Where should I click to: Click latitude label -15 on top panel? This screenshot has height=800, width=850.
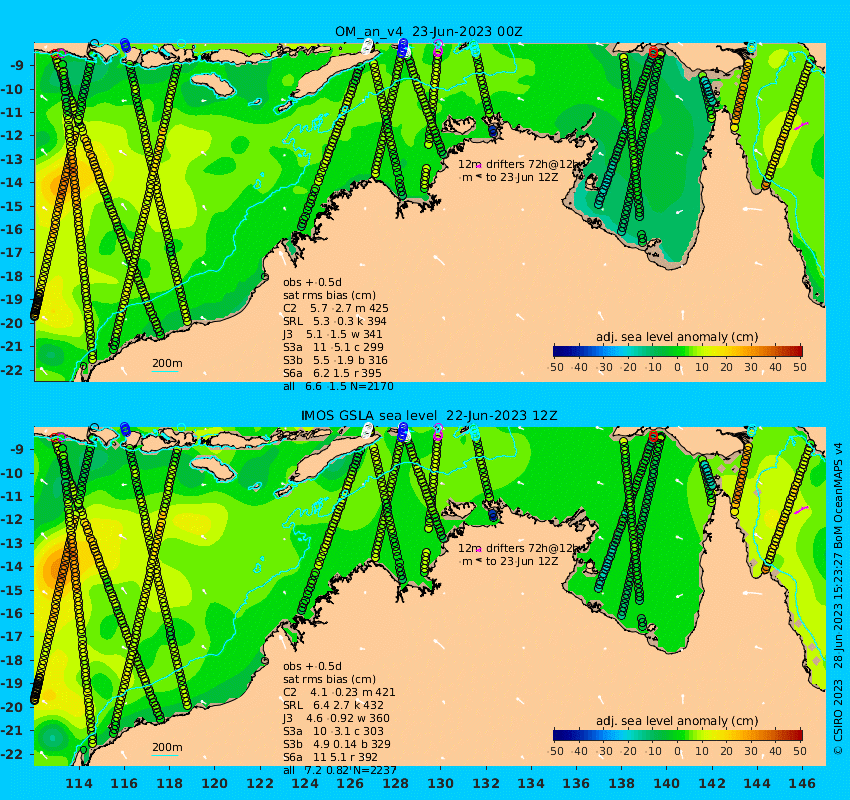pos(12,206)
